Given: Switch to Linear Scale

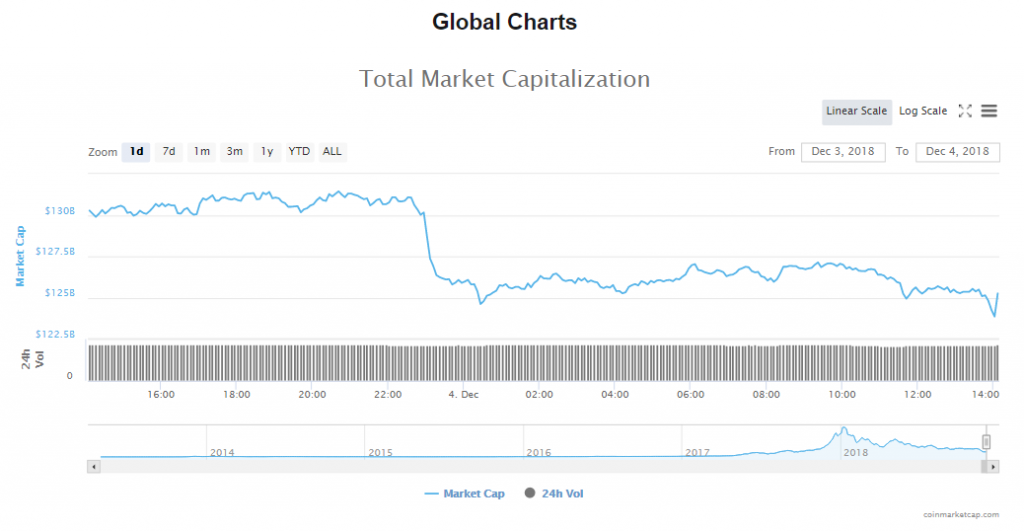Looking at the screenshot, I should 856,111.
